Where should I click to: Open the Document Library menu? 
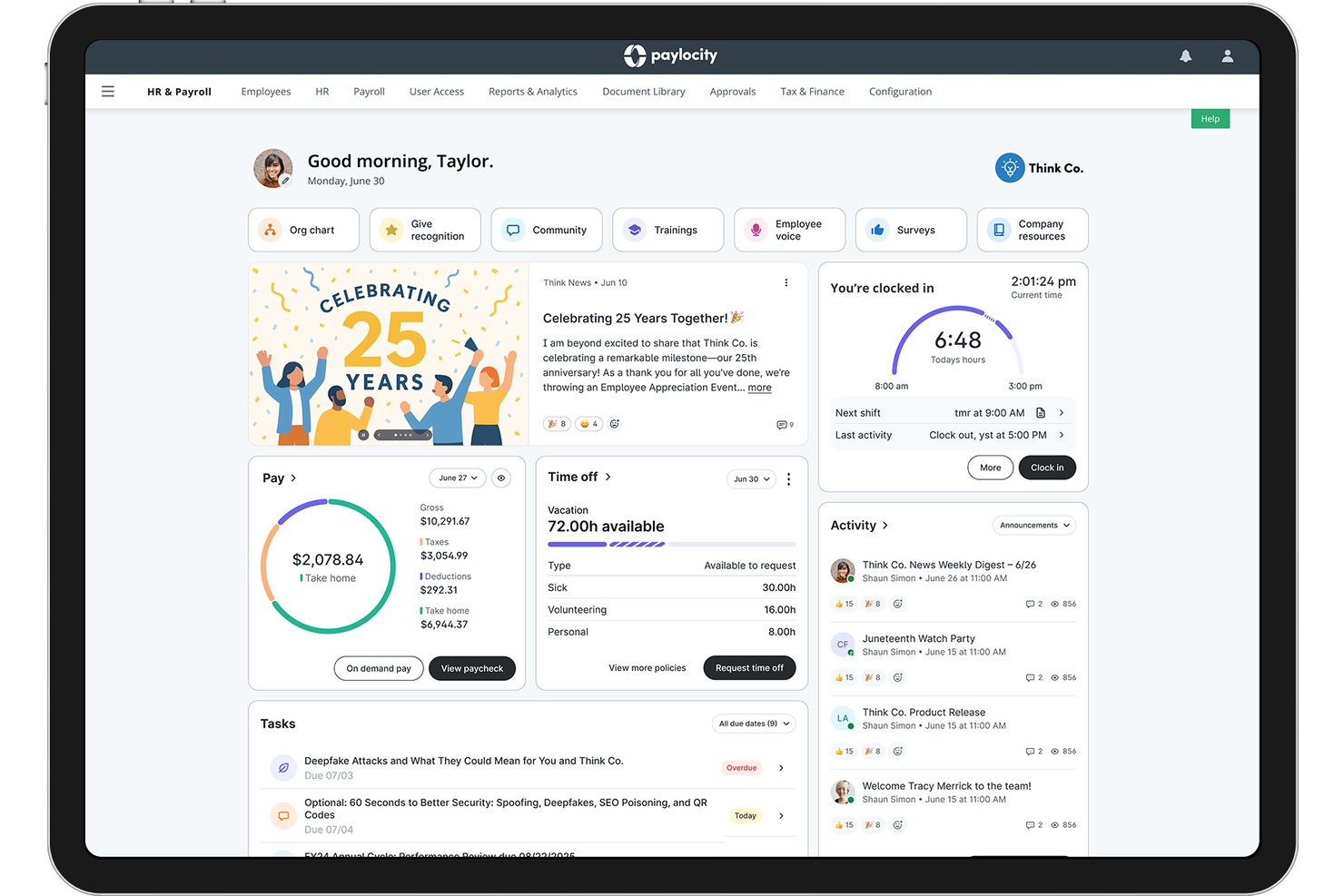point(644,92)
